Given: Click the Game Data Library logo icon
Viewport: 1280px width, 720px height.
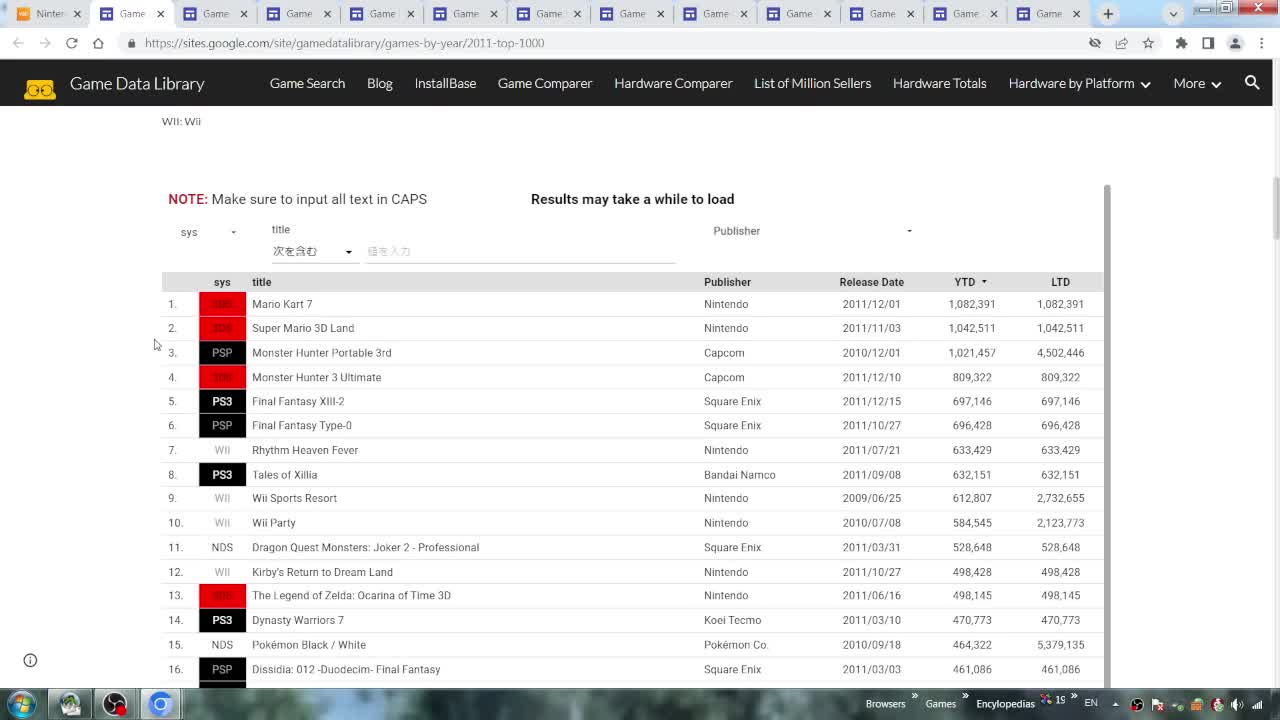Looking at the screenshot, I should 40,90.
